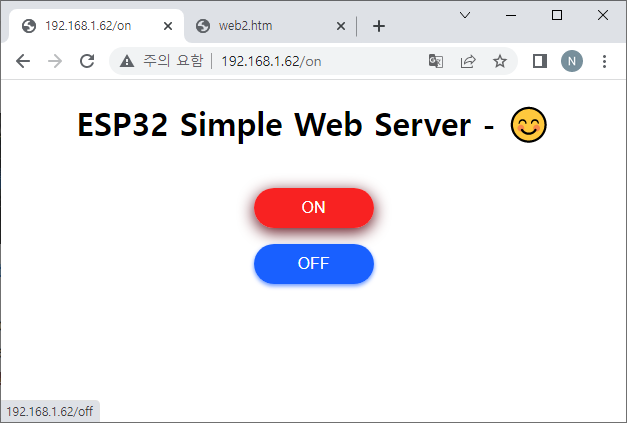627x423 pixels.
Task: Switch to the web2.htm tab
Action: (271, 26)
